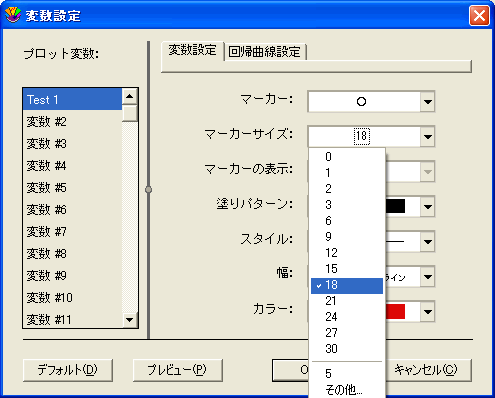Click the panel splitter handle

click(x=149, y=190)
